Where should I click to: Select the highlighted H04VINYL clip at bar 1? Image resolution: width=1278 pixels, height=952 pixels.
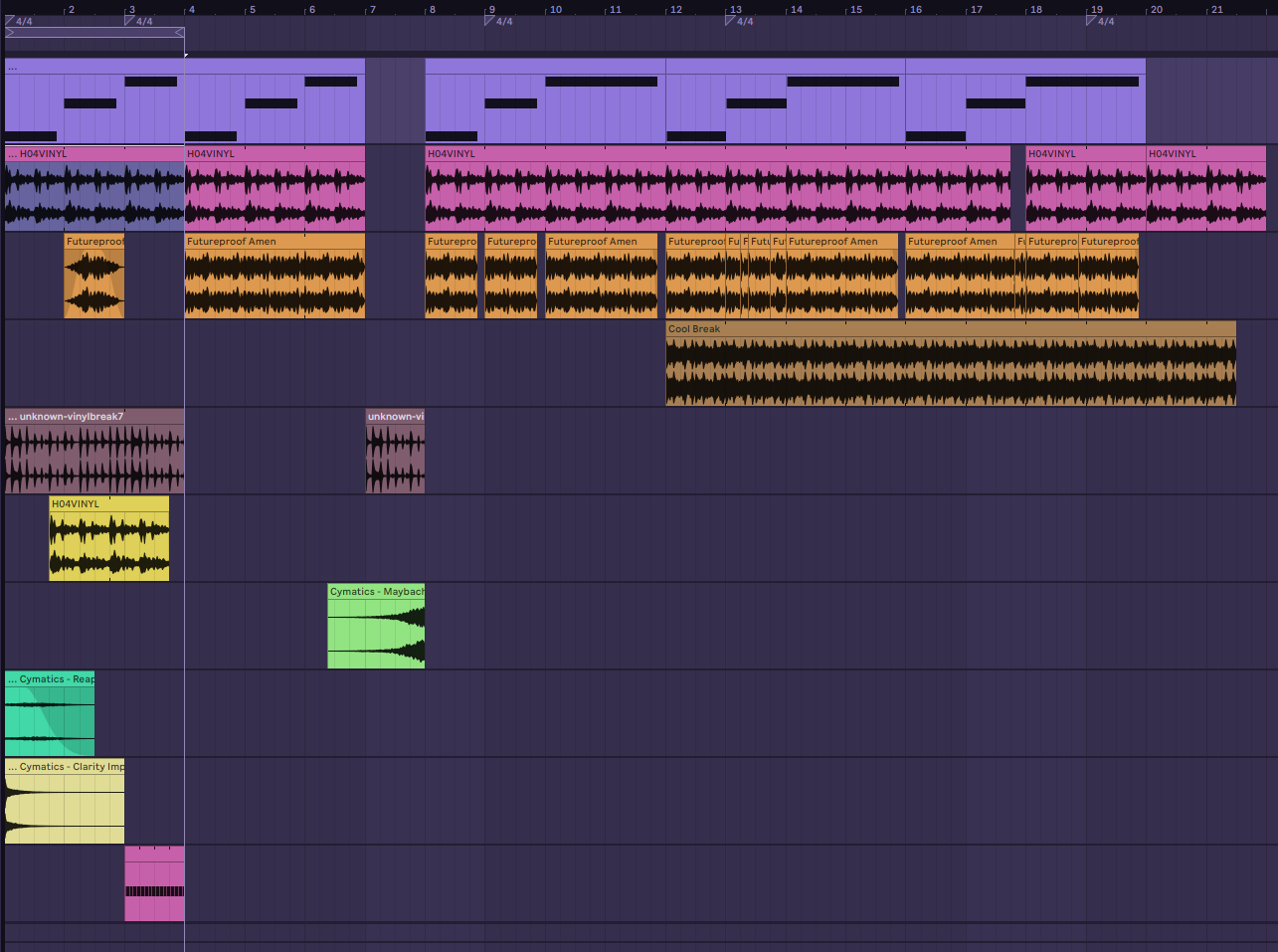click(94, 188)
